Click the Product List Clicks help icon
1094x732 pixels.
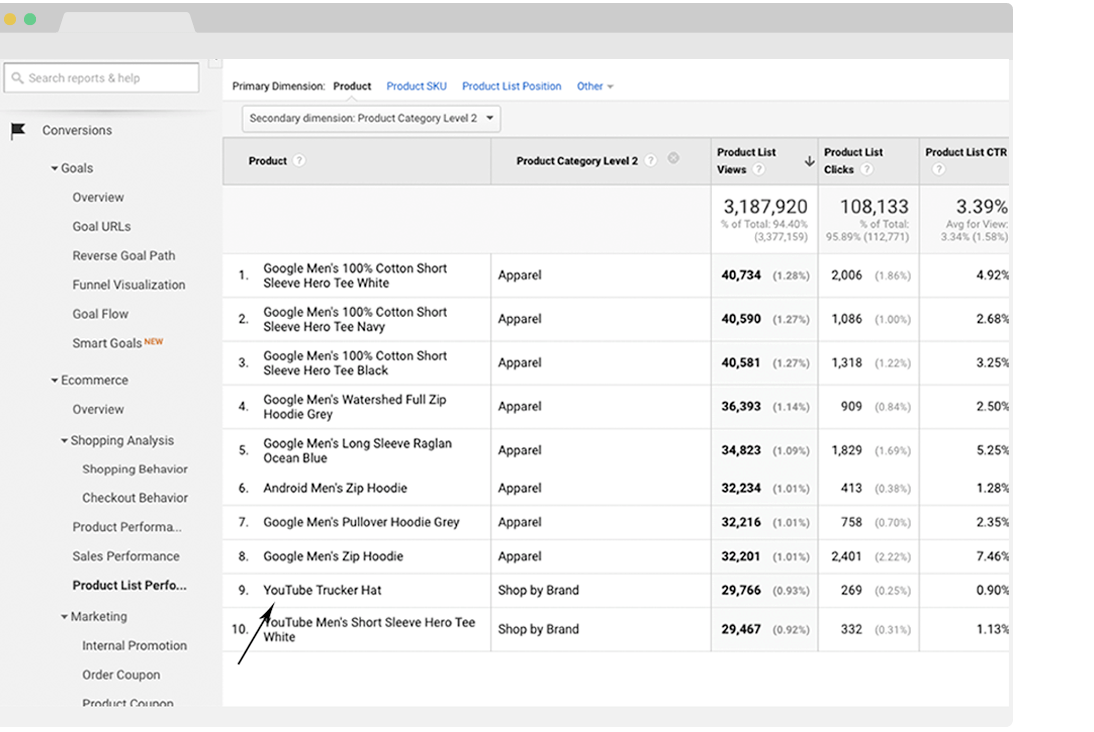pos(866,170)
